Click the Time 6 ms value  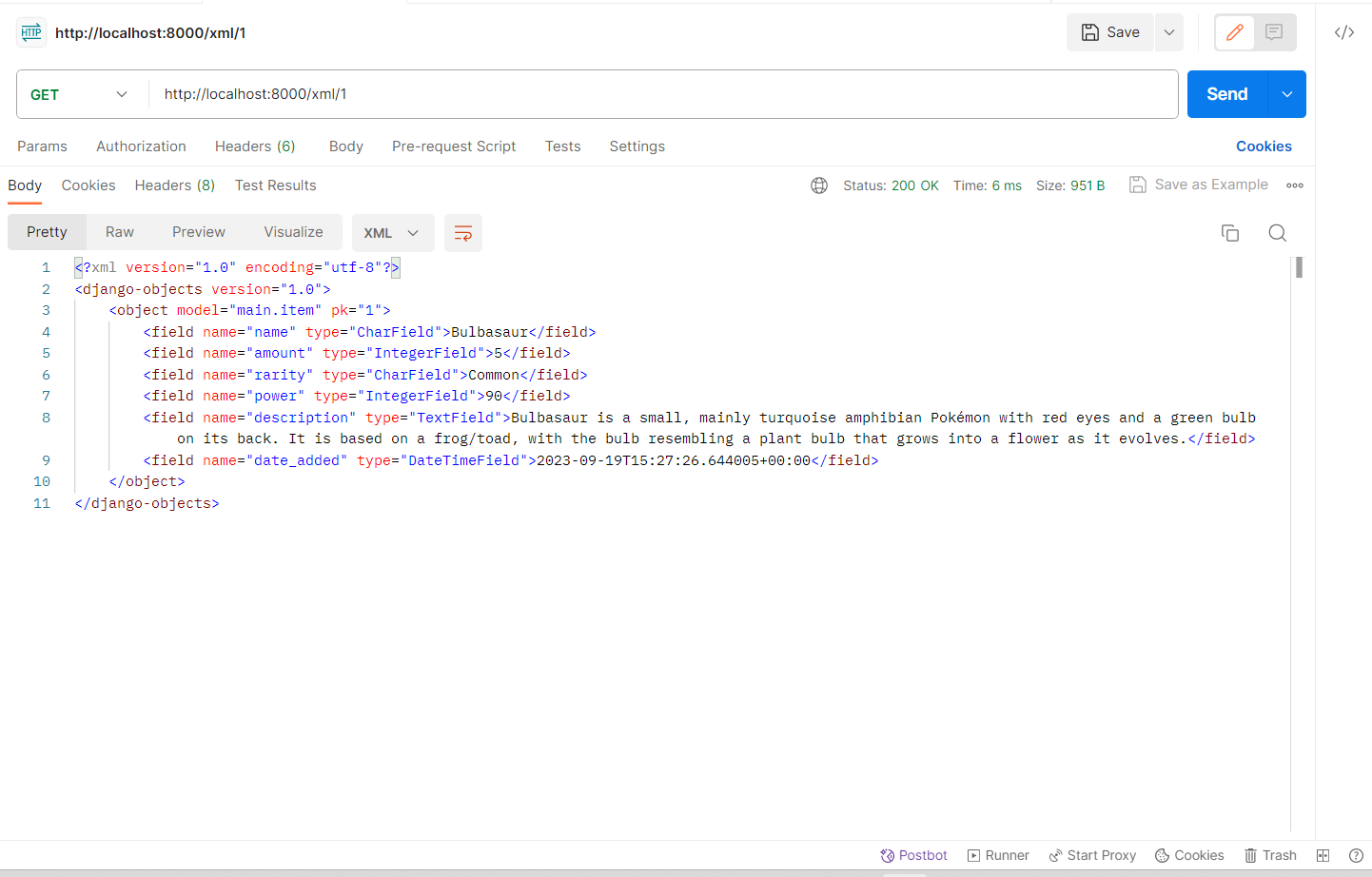point(1007,185)
